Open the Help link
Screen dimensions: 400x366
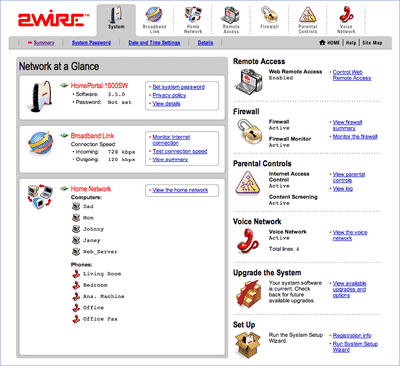351,43
